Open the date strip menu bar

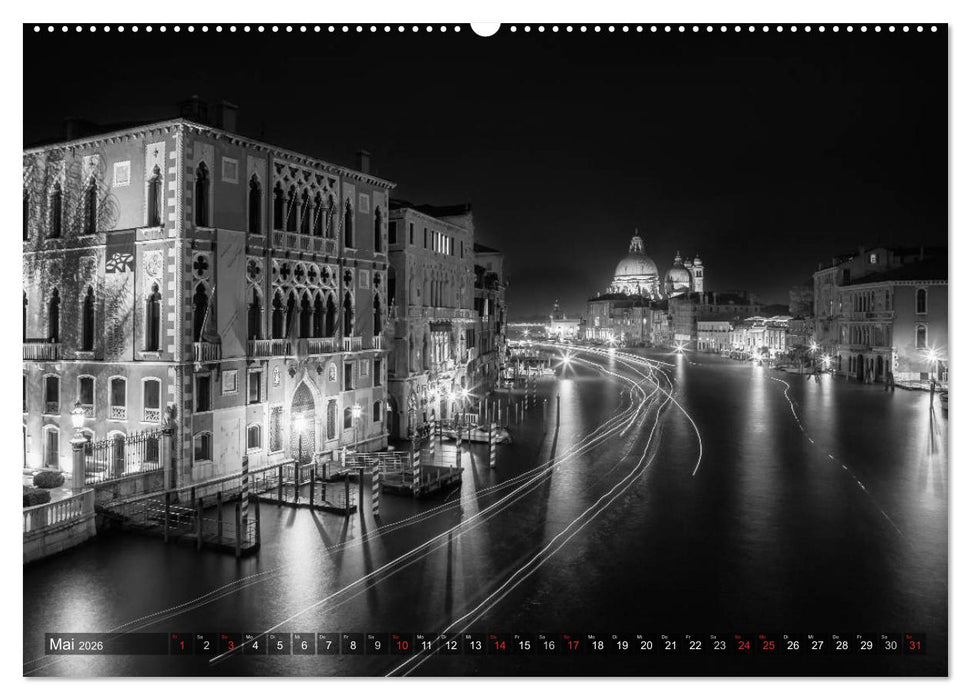coord(500,645)
